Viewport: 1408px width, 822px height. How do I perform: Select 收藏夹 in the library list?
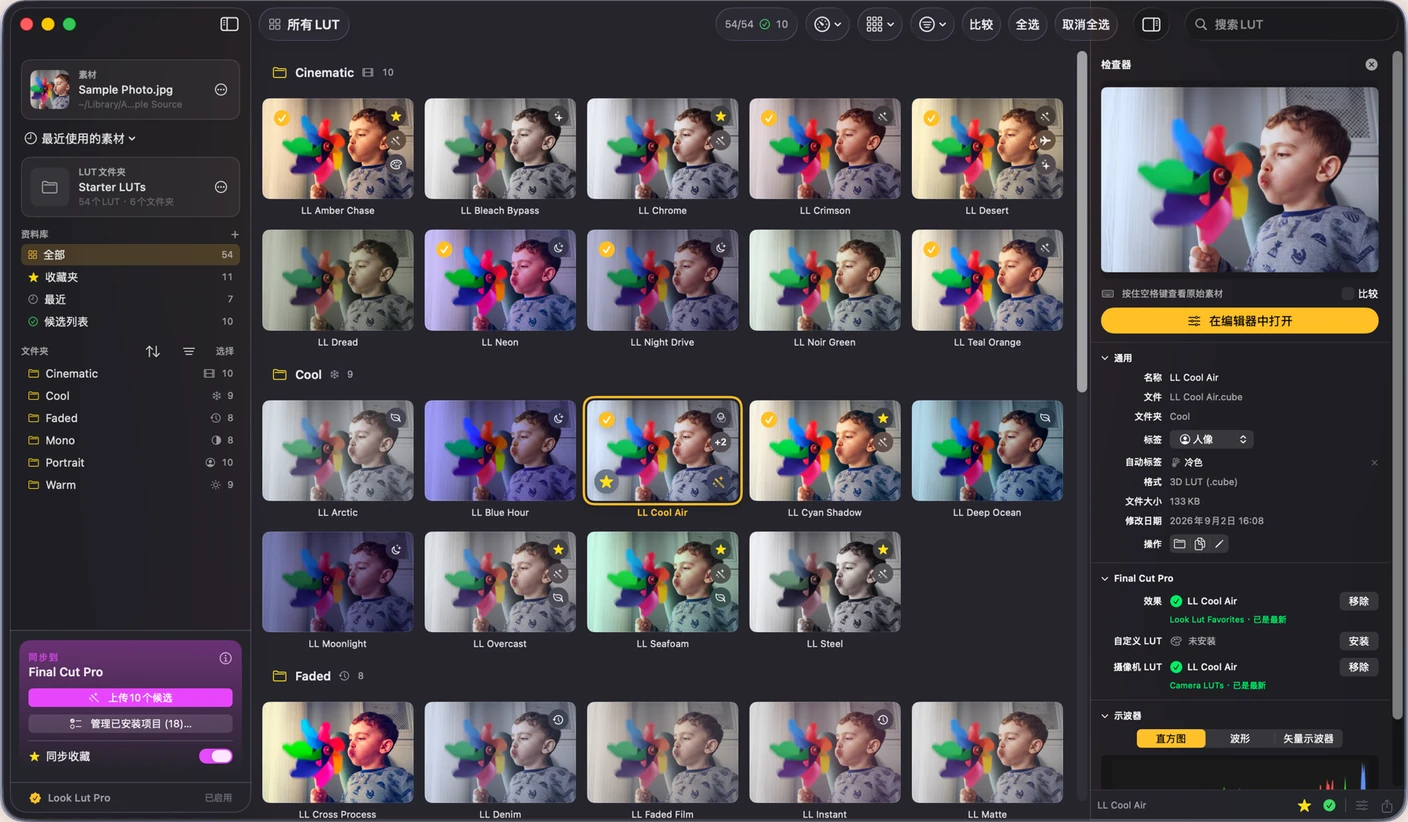click(x=130, y=277)
